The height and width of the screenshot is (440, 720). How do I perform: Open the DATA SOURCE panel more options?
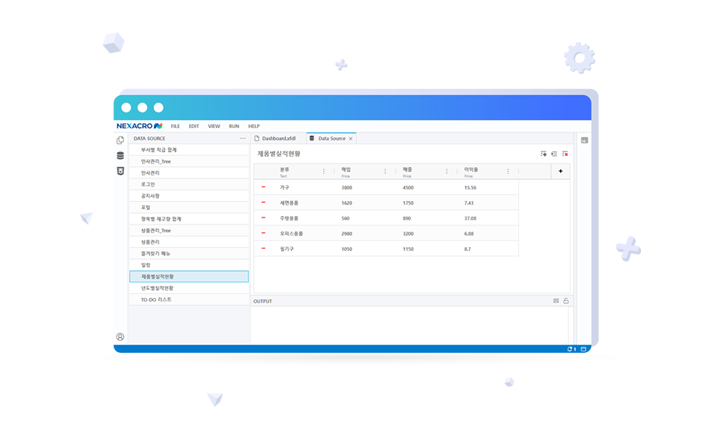coord(242,139)
